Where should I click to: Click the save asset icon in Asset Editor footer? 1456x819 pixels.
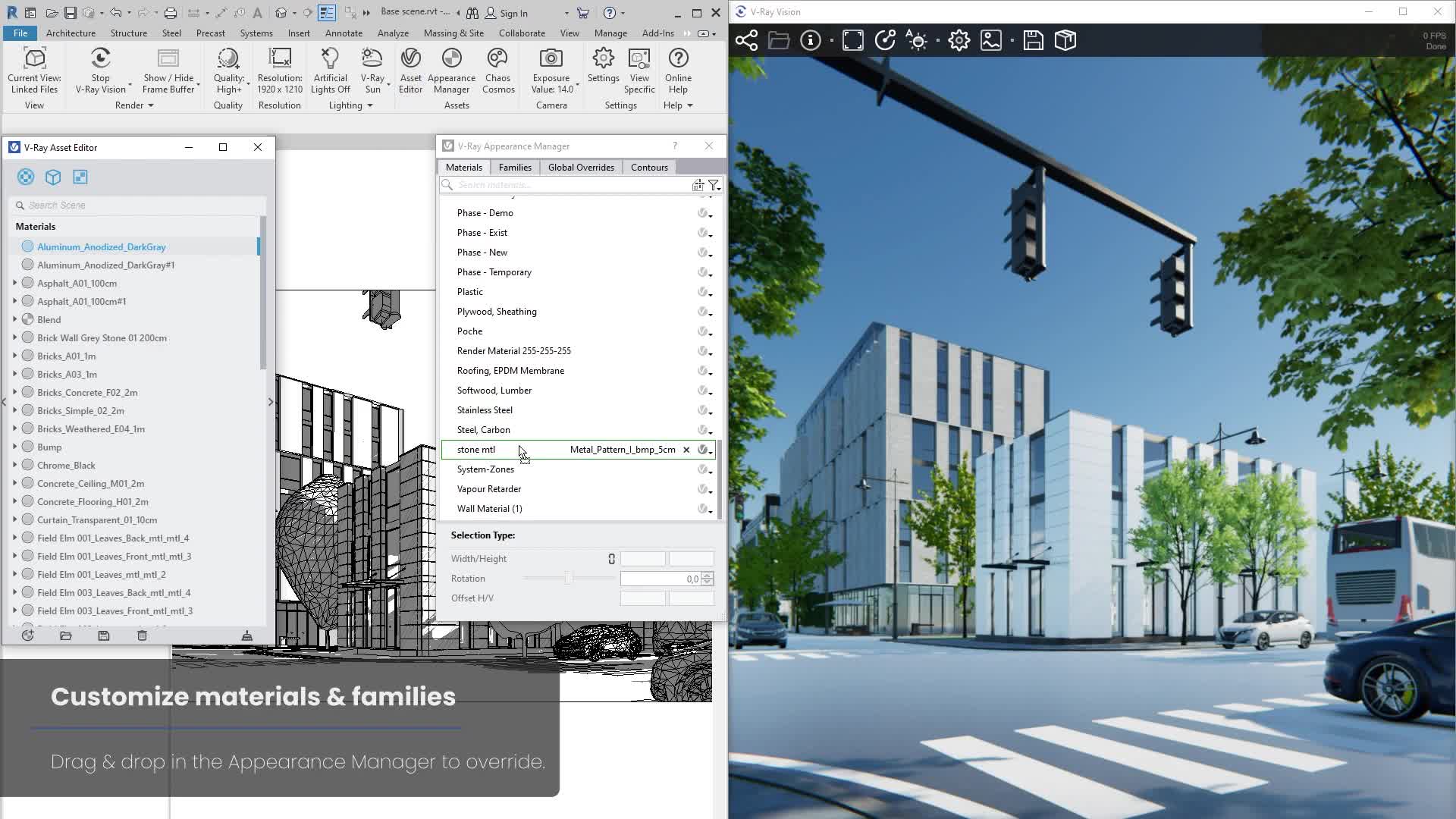click(x=104, y=635)
